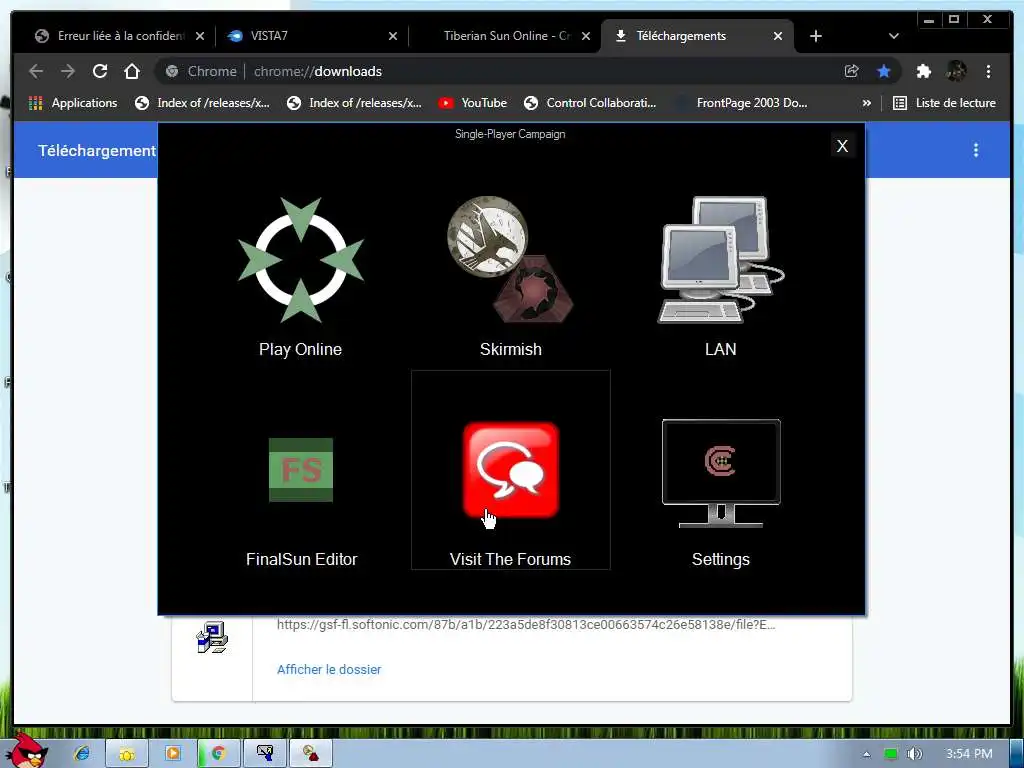Open the Chrome home page button
This screenshot has height=768, width=1024.
coord(132,71)
